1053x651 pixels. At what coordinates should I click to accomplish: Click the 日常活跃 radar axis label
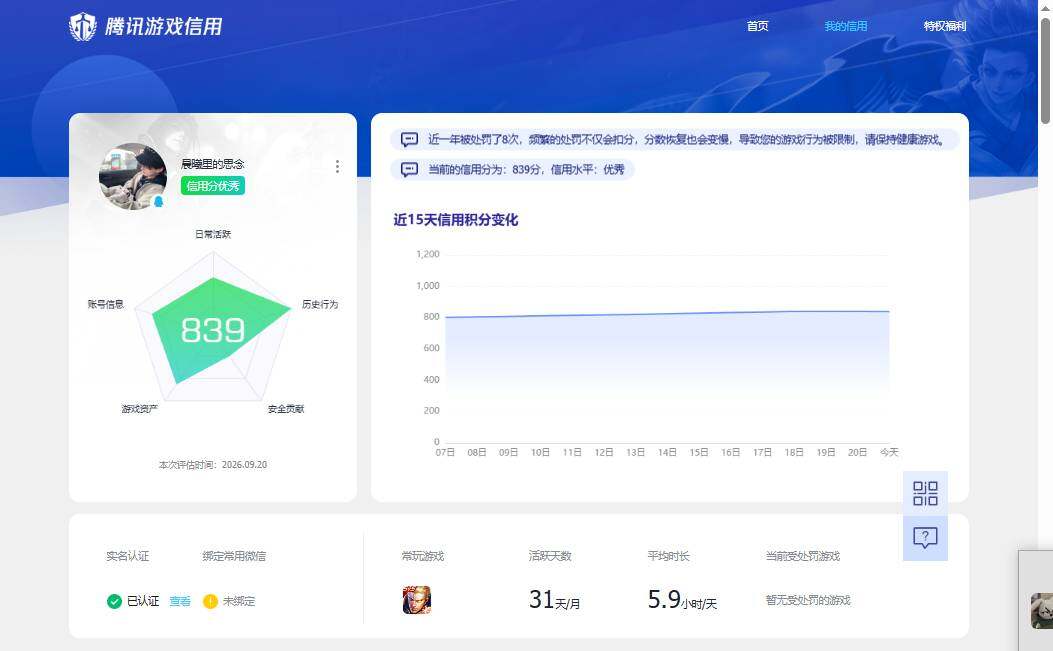tap(213, 234)
